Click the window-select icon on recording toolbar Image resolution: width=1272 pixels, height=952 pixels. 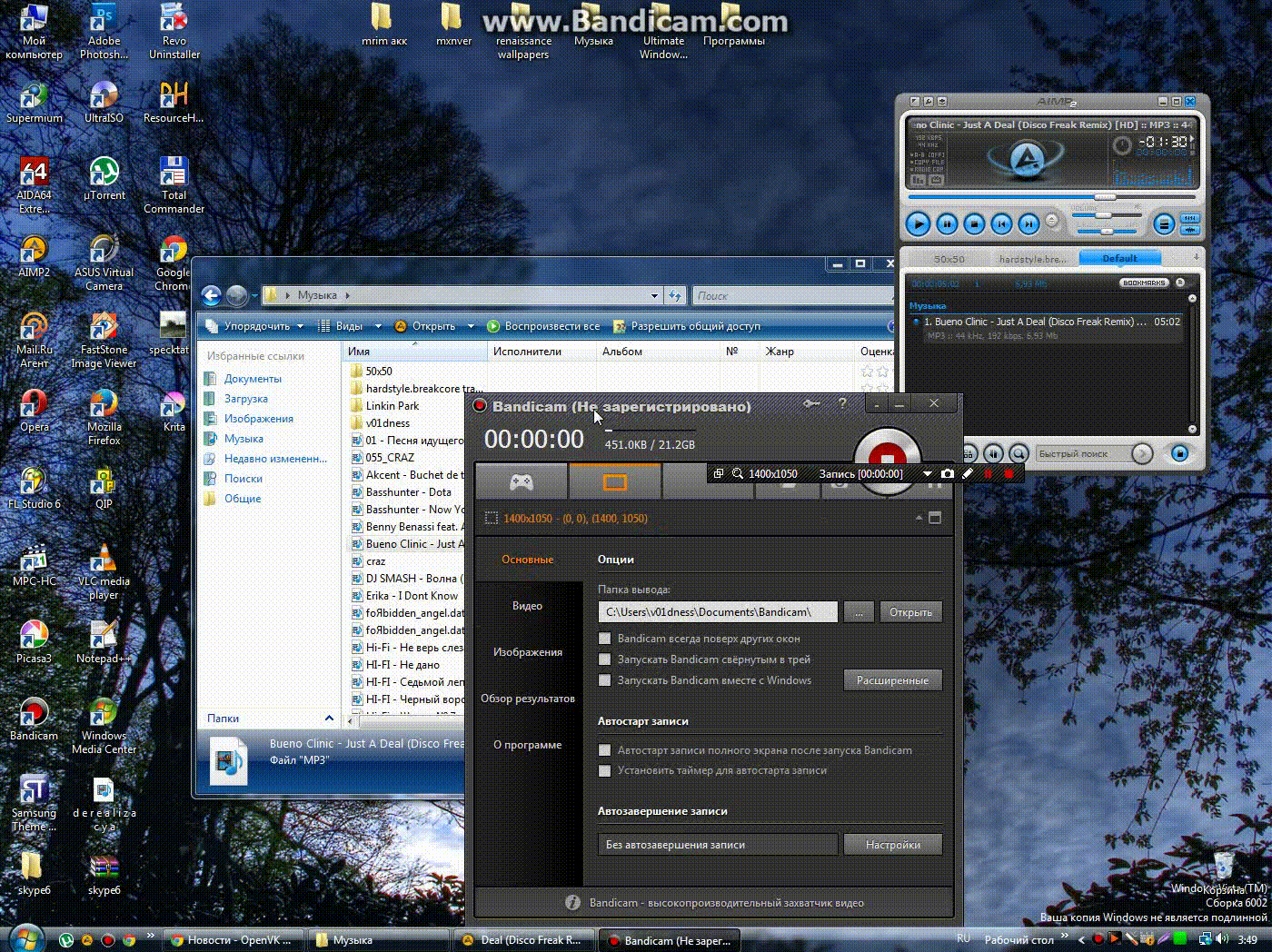click(719, 473)
